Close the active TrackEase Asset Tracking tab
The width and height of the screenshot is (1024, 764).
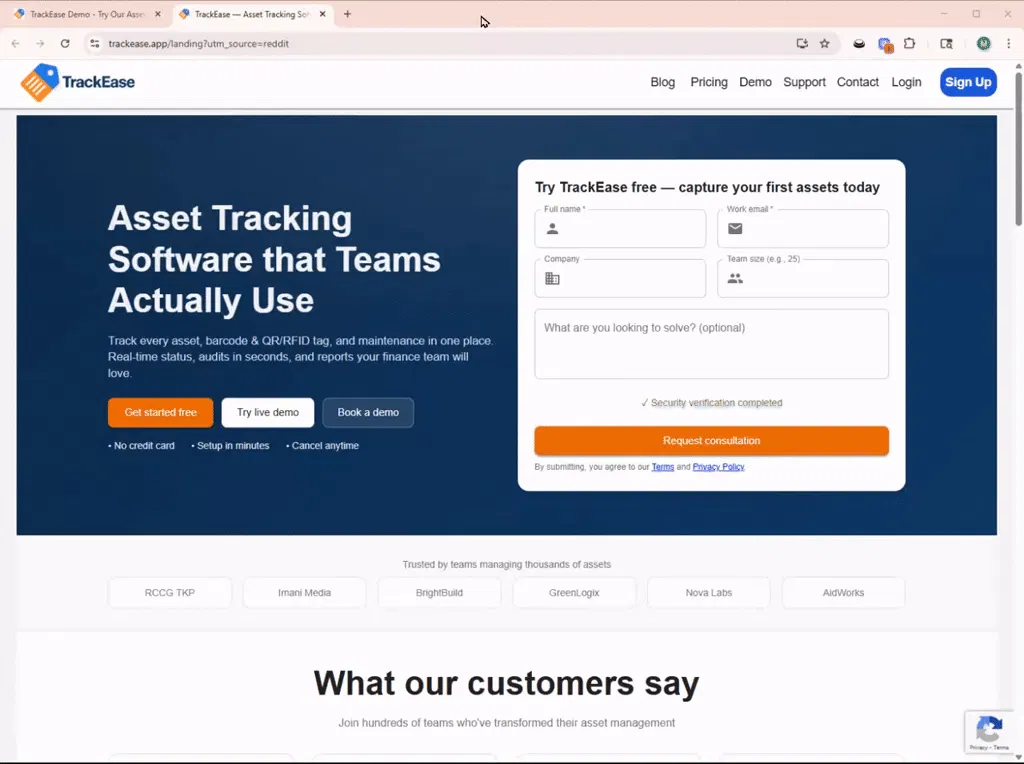[322, 14]
